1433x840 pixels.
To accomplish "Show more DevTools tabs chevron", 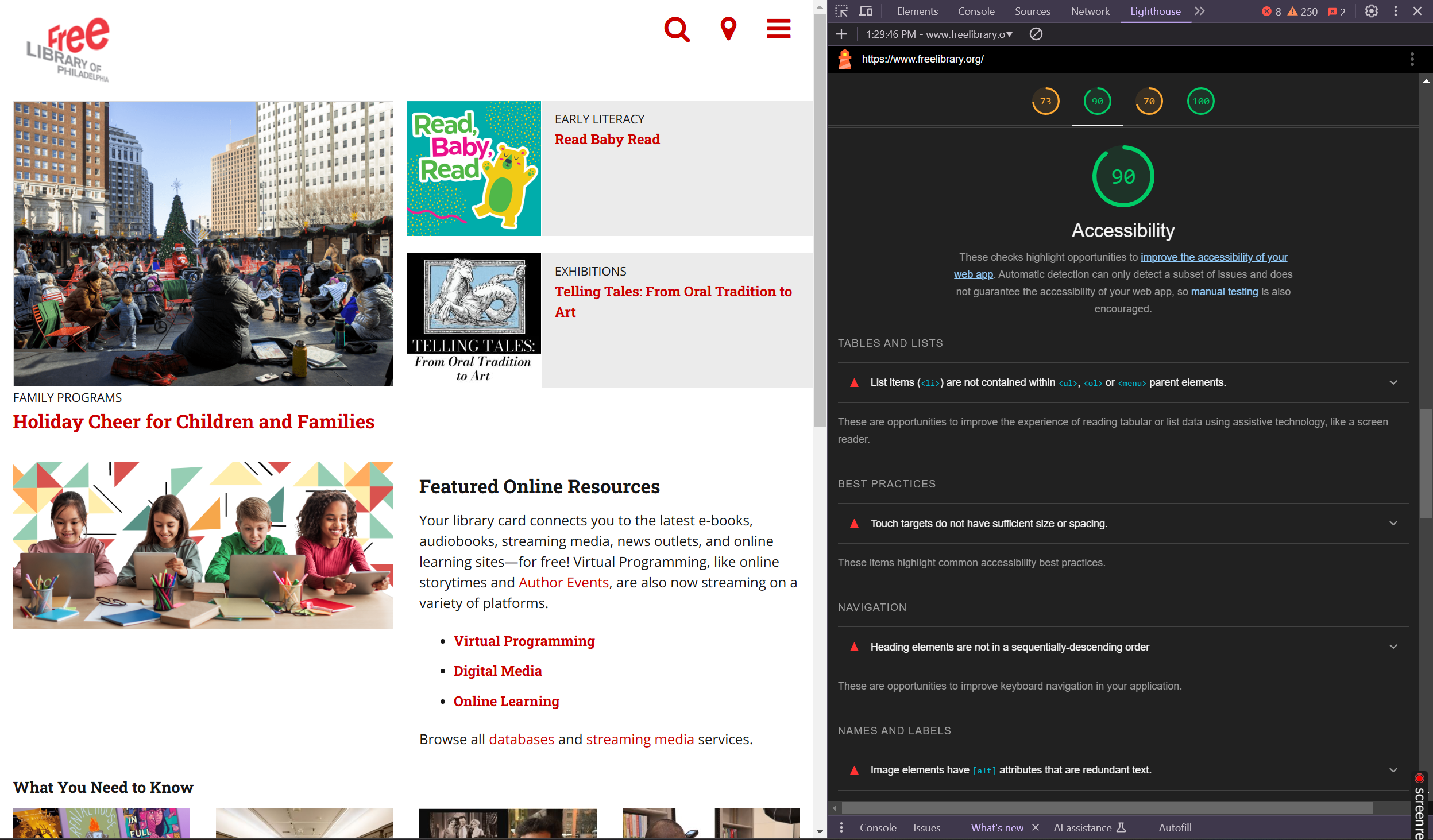I will pyautogui.click(x=1200, y=11).
